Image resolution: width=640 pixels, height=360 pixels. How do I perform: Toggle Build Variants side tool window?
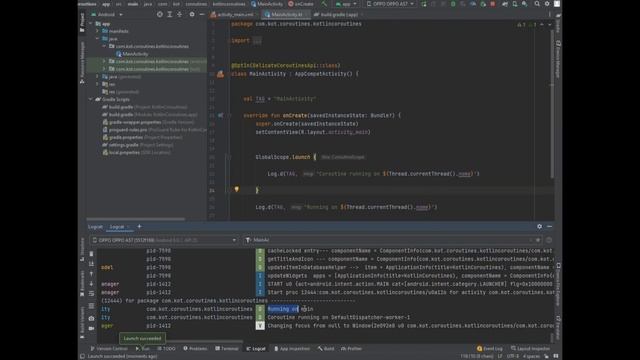(x=82, y=322)
